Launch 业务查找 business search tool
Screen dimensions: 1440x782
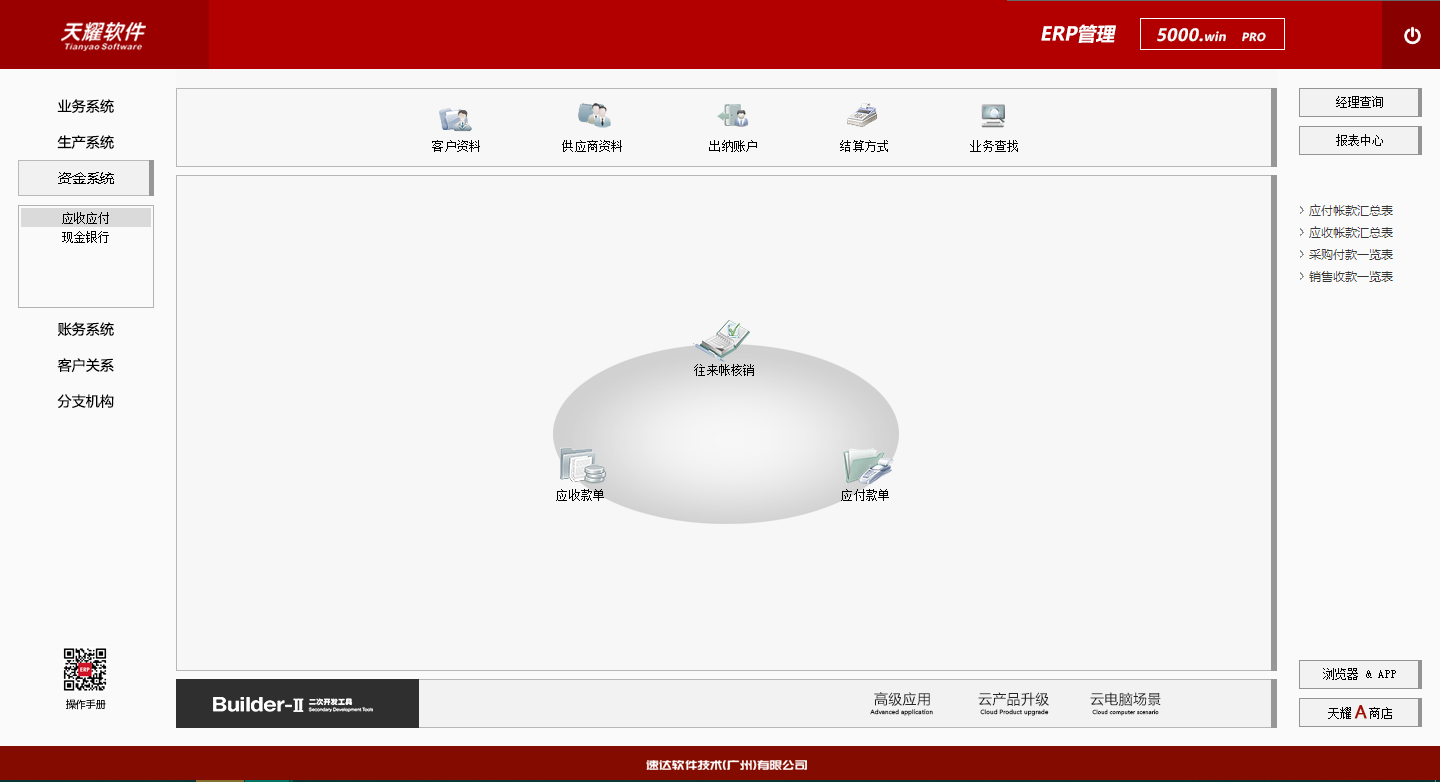pyautogui.click(x=992, y=125)
